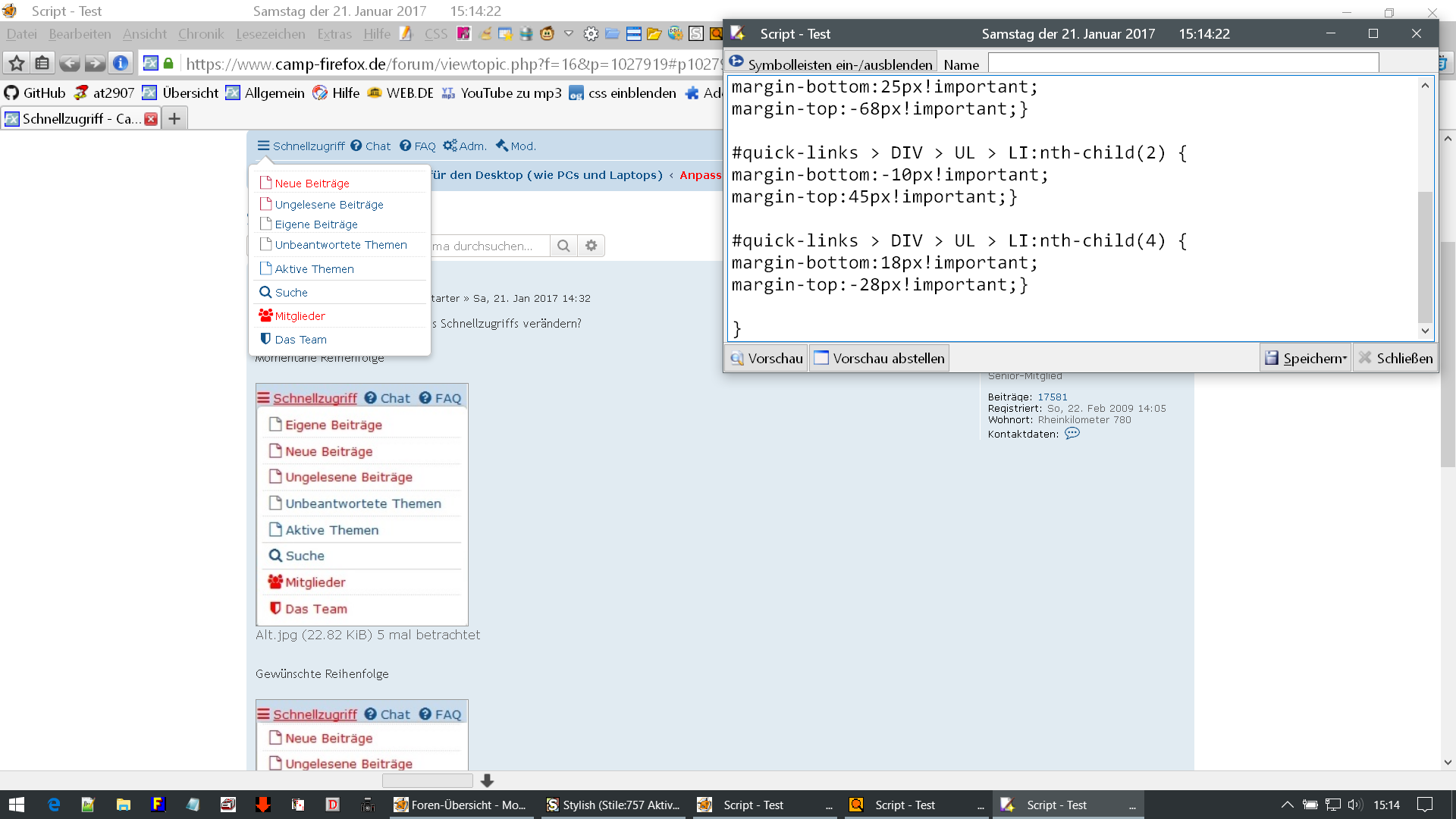The width and height of the screenshot is (1456, 819).
Task: Open the bookmarks list icon
Action: 42,64
